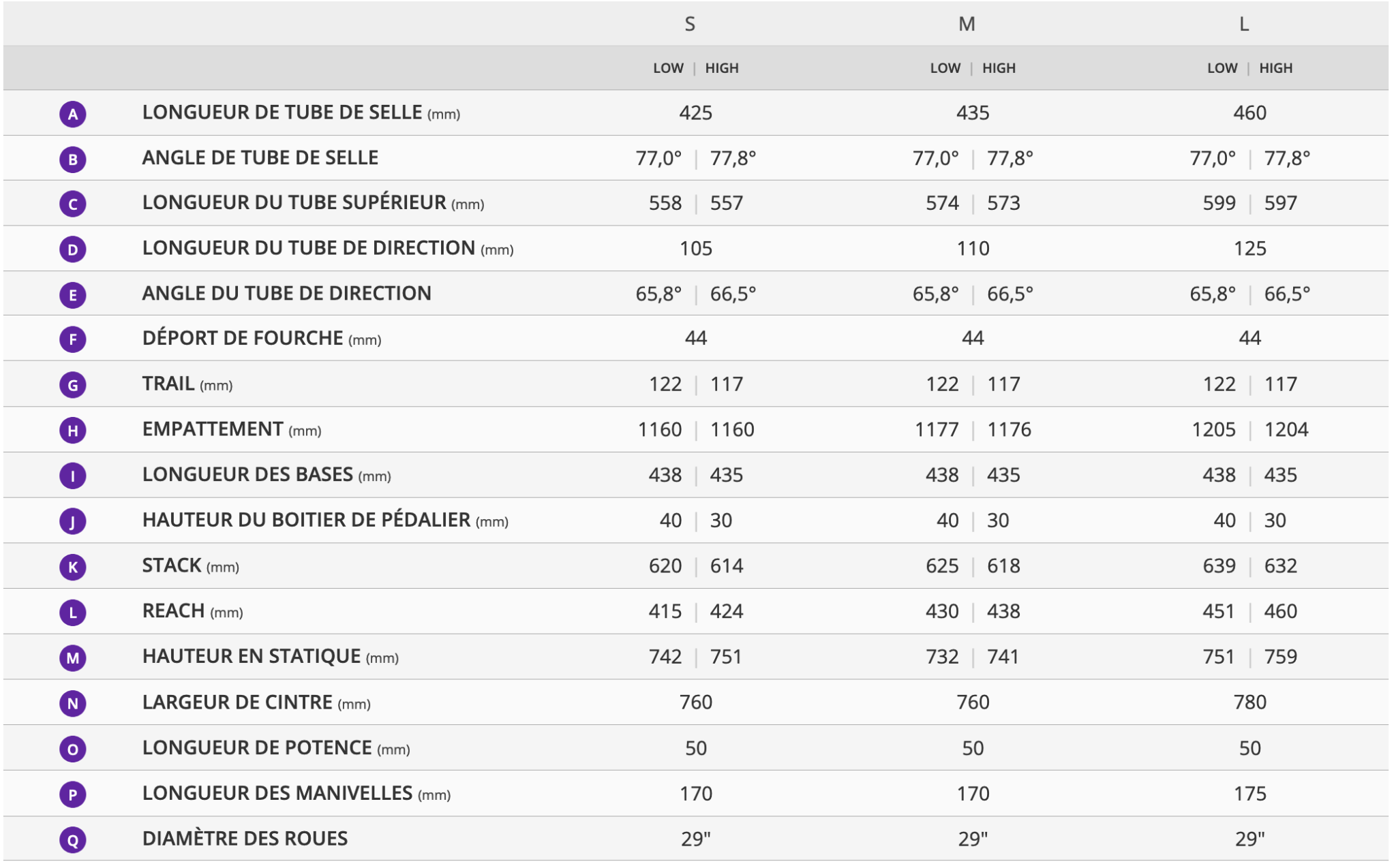1396x868 pixels.
Task: Select the E marker for head tube angle
Action: click(72, 295)
